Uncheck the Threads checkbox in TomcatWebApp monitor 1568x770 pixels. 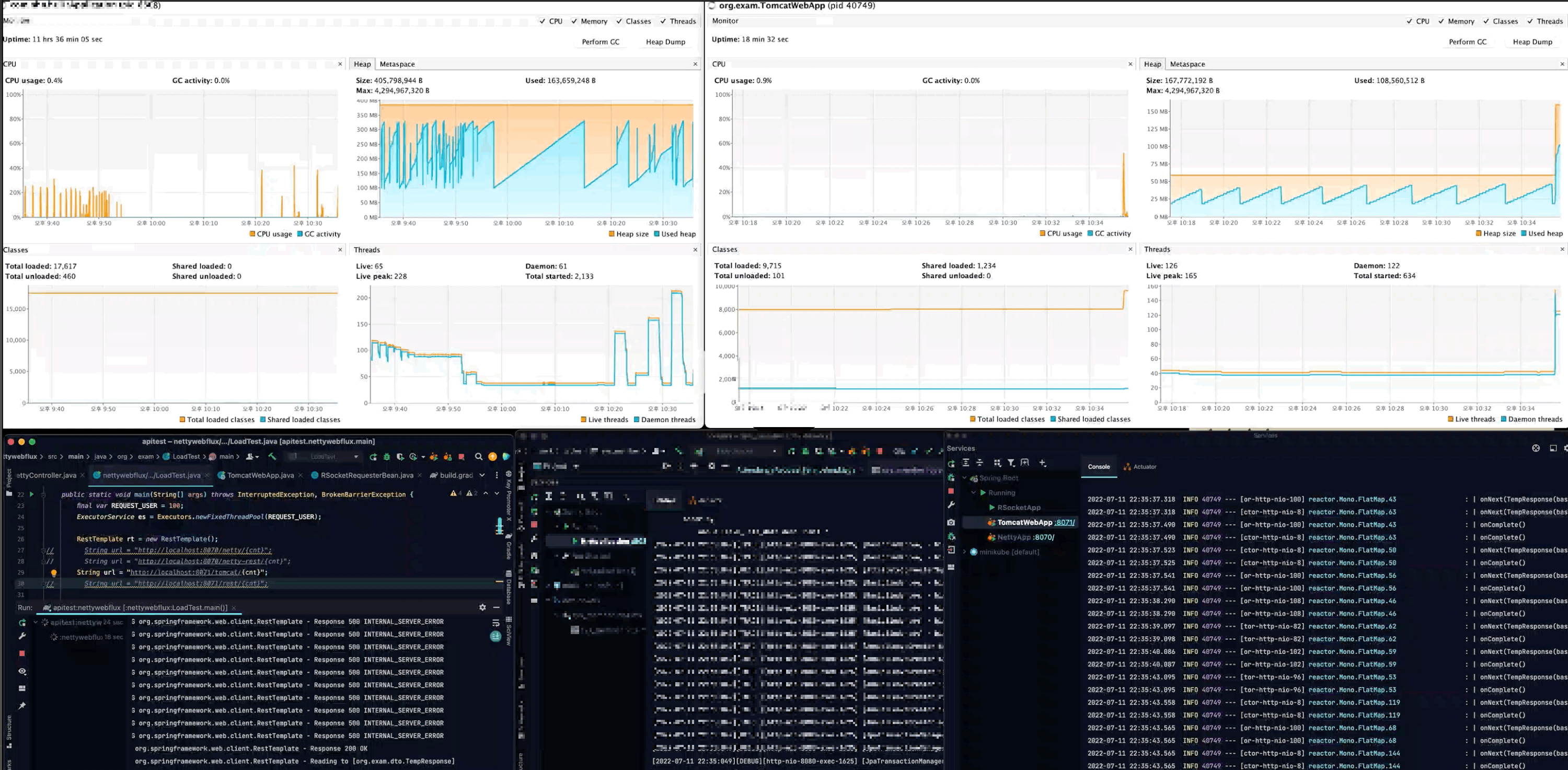click(x=1530, y=21)
